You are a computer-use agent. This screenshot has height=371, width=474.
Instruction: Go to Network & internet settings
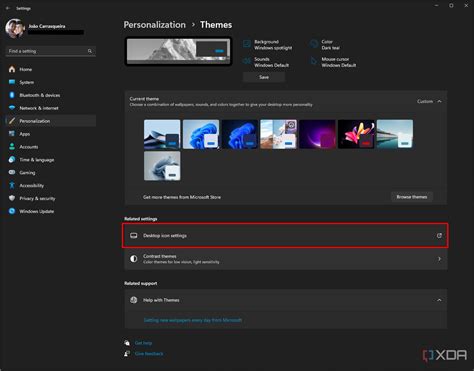tap(51, 108)
